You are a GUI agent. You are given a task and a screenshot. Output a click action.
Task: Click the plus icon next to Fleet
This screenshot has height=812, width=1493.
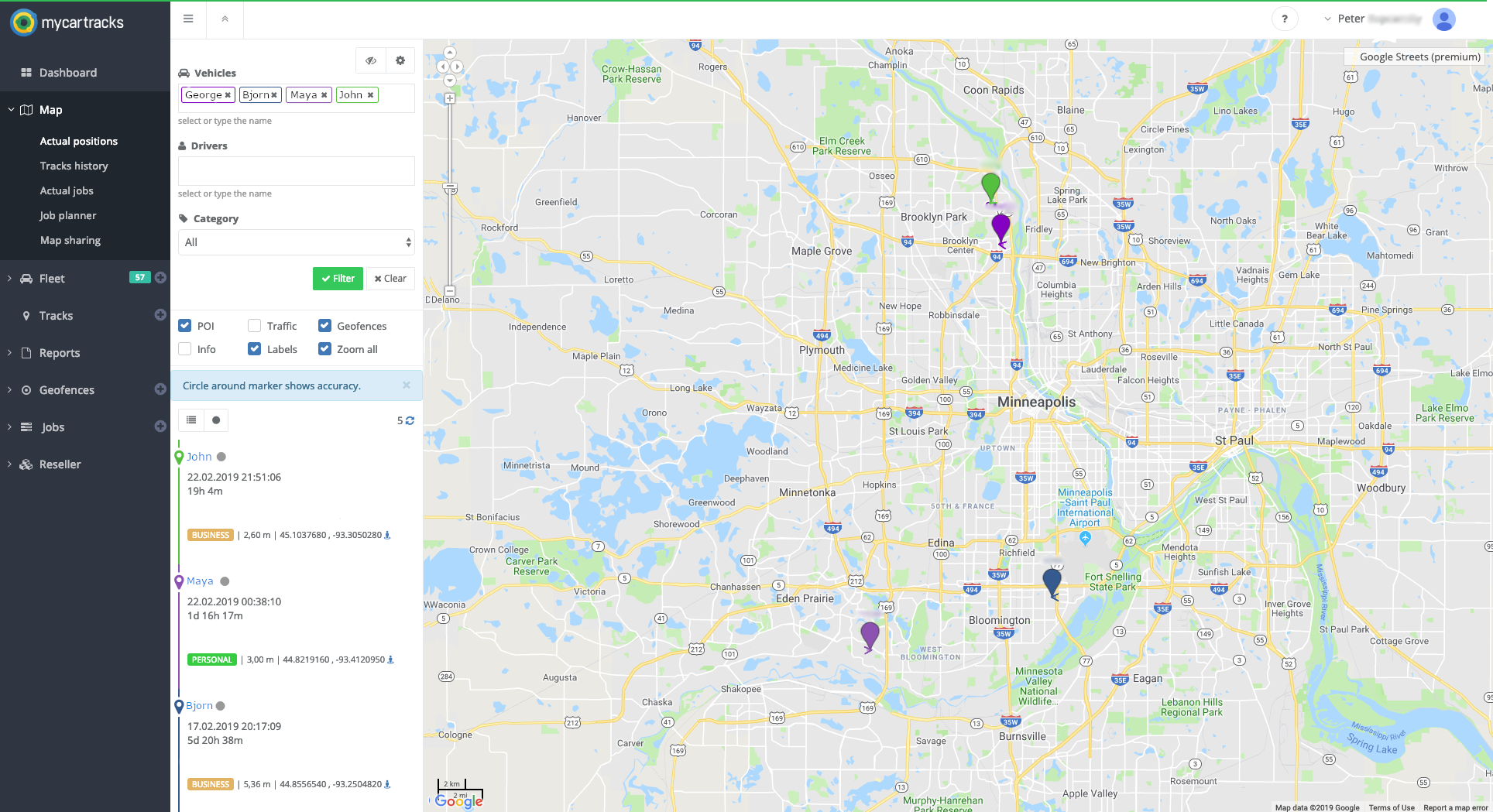point(160,278)
